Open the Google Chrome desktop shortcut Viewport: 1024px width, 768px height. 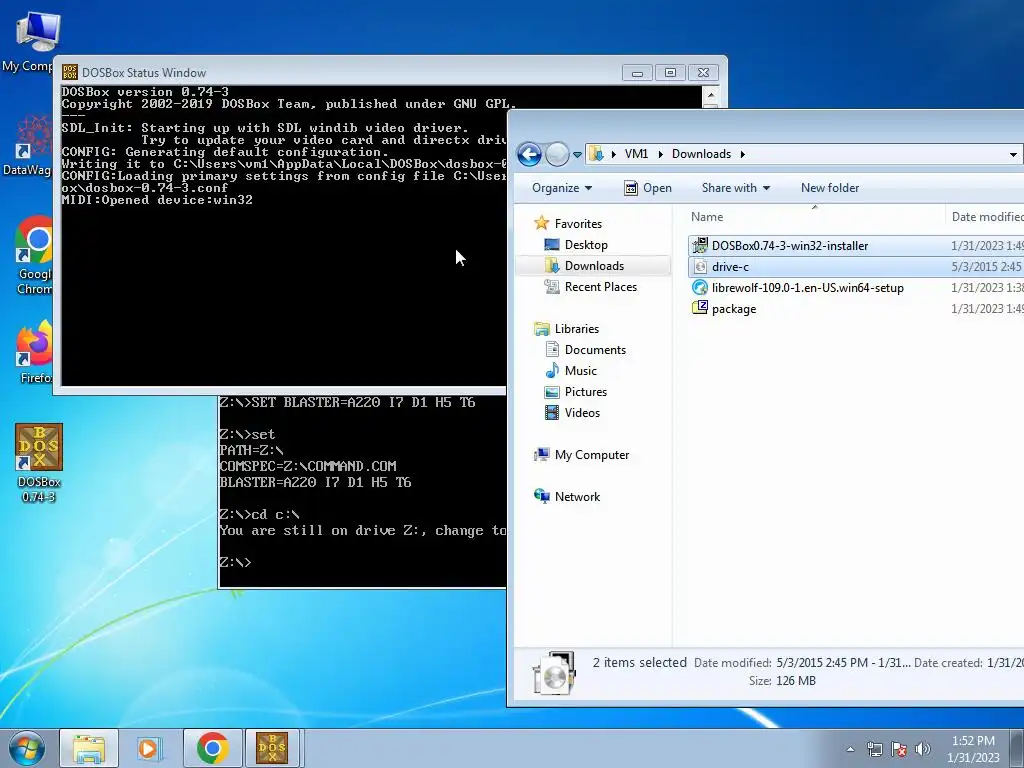33,256
